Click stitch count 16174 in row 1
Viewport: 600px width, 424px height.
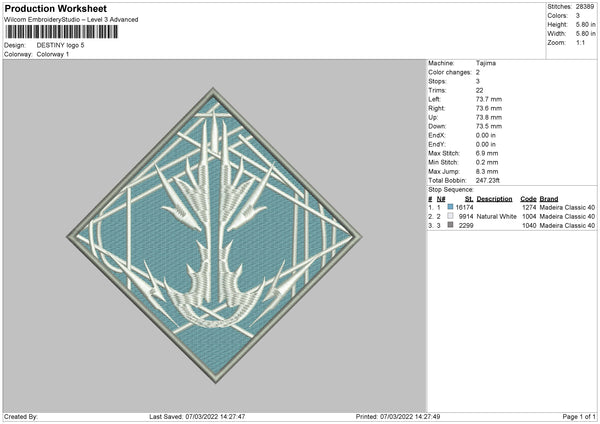465,207
